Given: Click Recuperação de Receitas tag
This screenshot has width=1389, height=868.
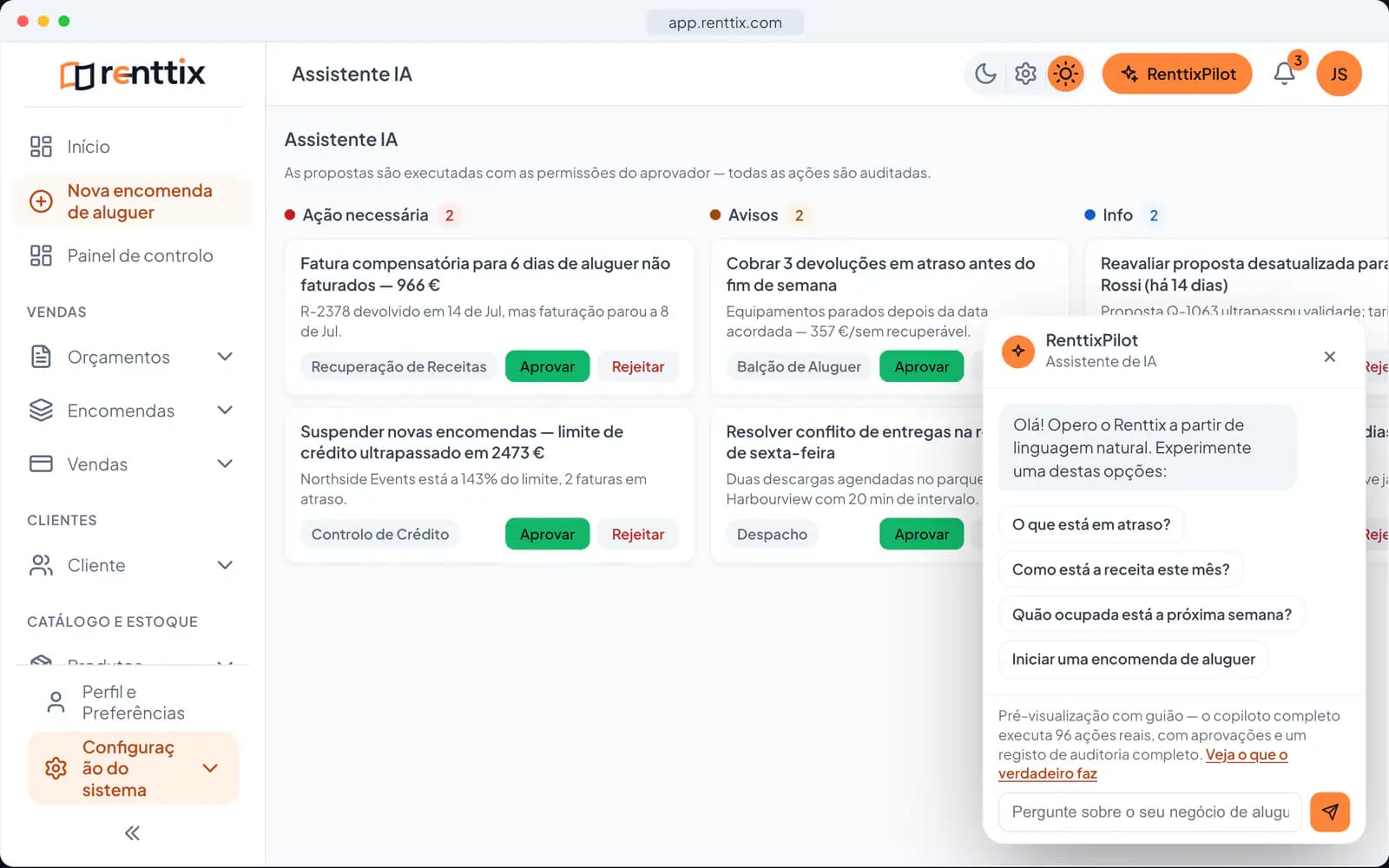Looking at the screenshot, I should click(x=398, y=366).
